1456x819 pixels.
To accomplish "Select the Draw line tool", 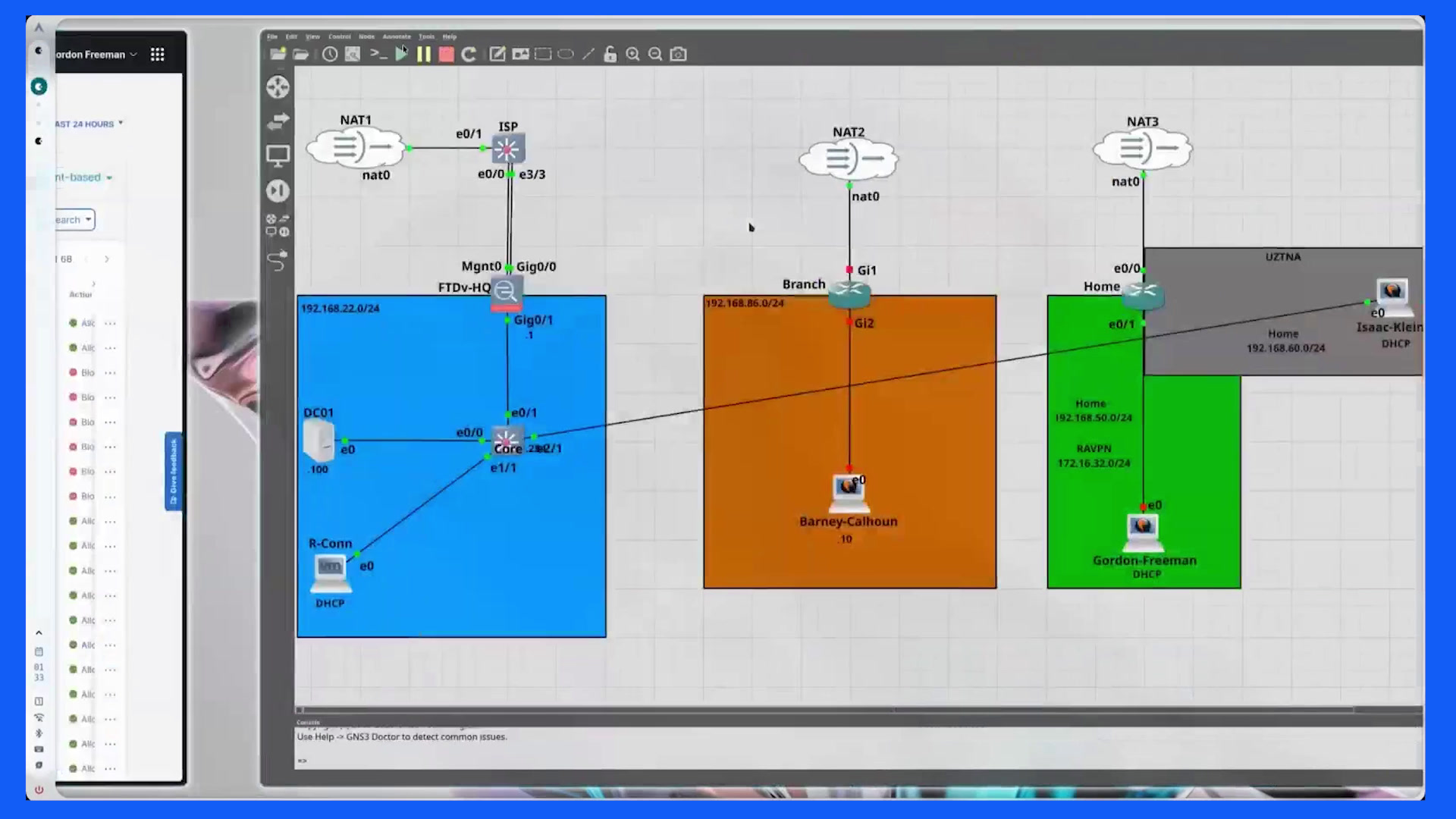I will [x=588, y=54].
